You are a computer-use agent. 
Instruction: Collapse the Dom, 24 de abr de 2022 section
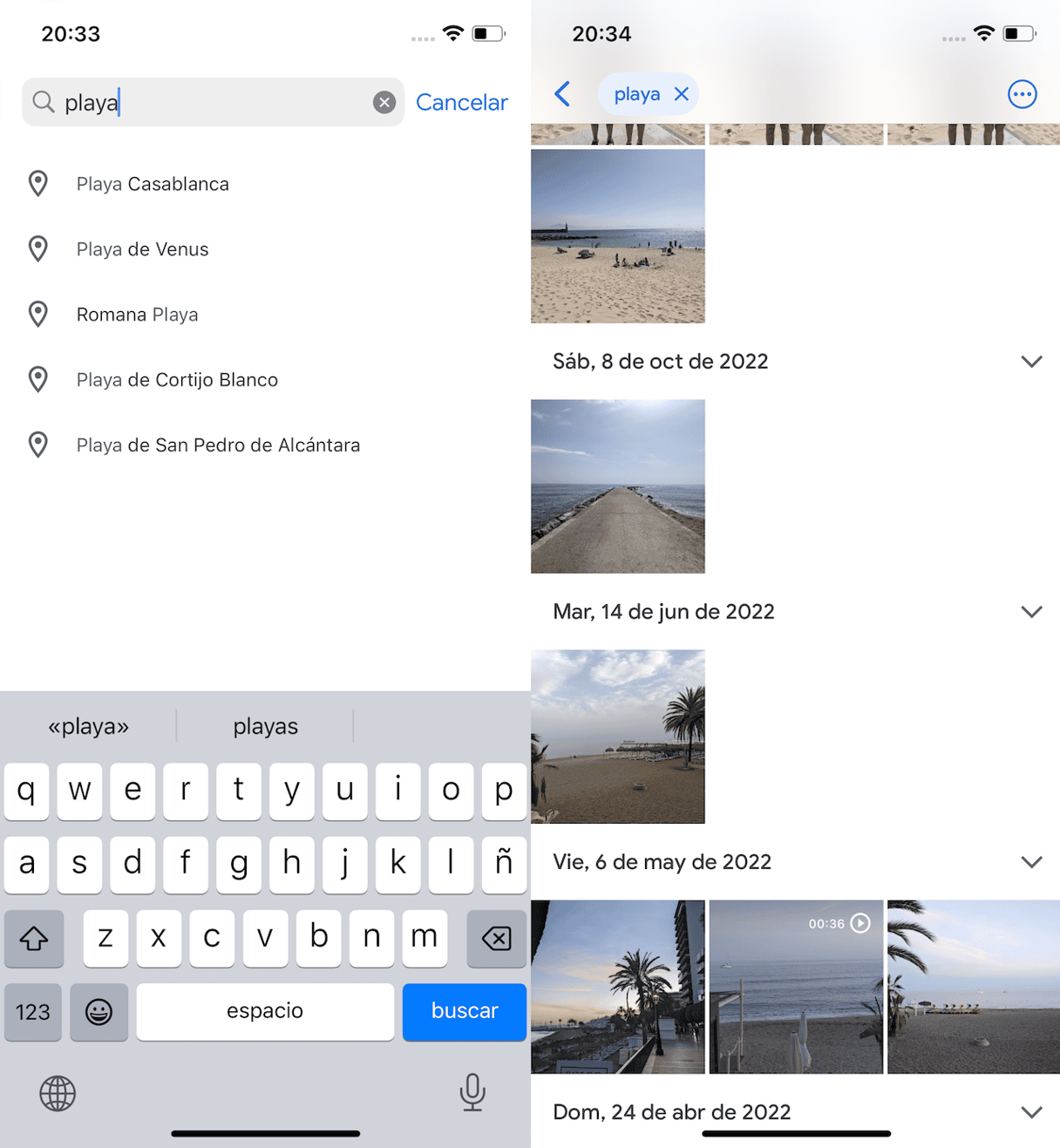(1031, 1112)
